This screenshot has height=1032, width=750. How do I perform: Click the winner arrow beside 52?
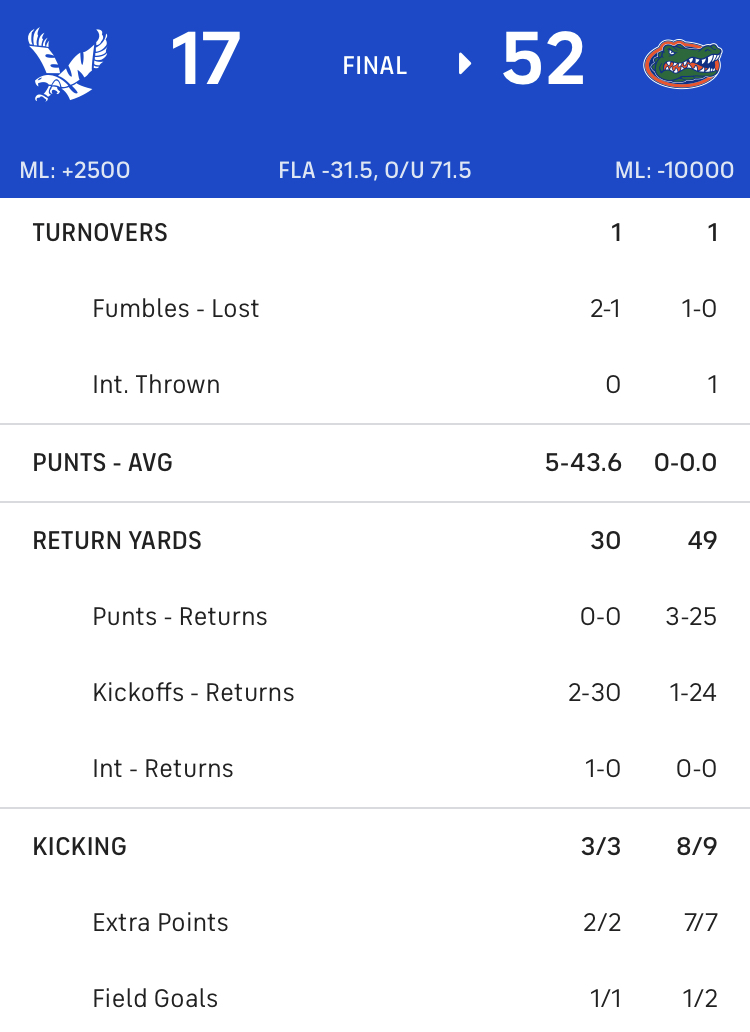(x=464, y=64)
